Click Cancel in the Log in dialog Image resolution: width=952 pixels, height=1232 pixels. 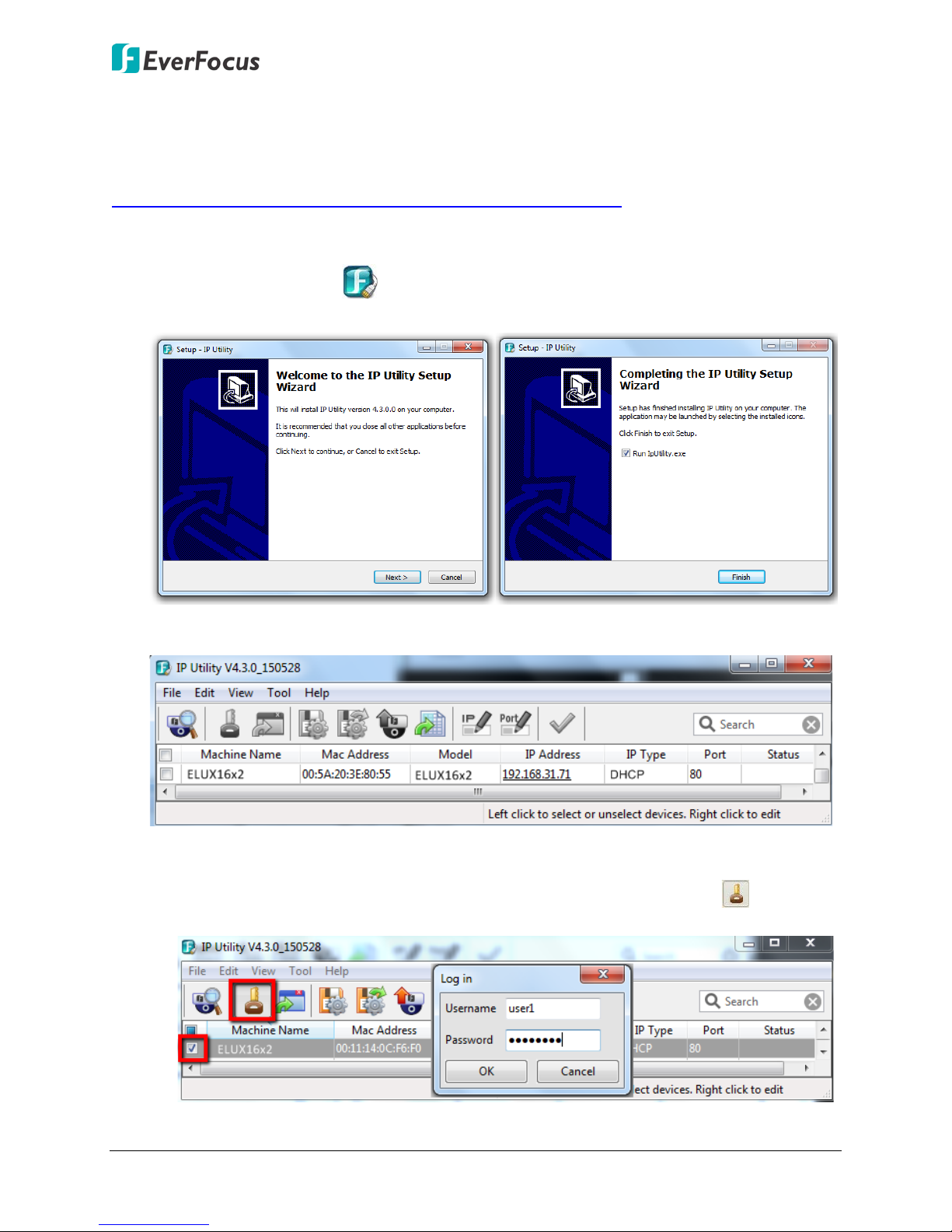(x=578, y=1071)
